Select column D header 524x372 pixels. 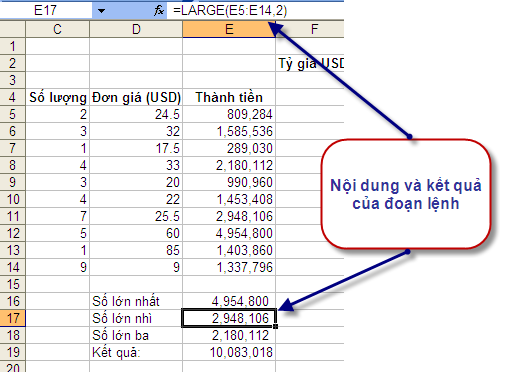tap(136, 29)
